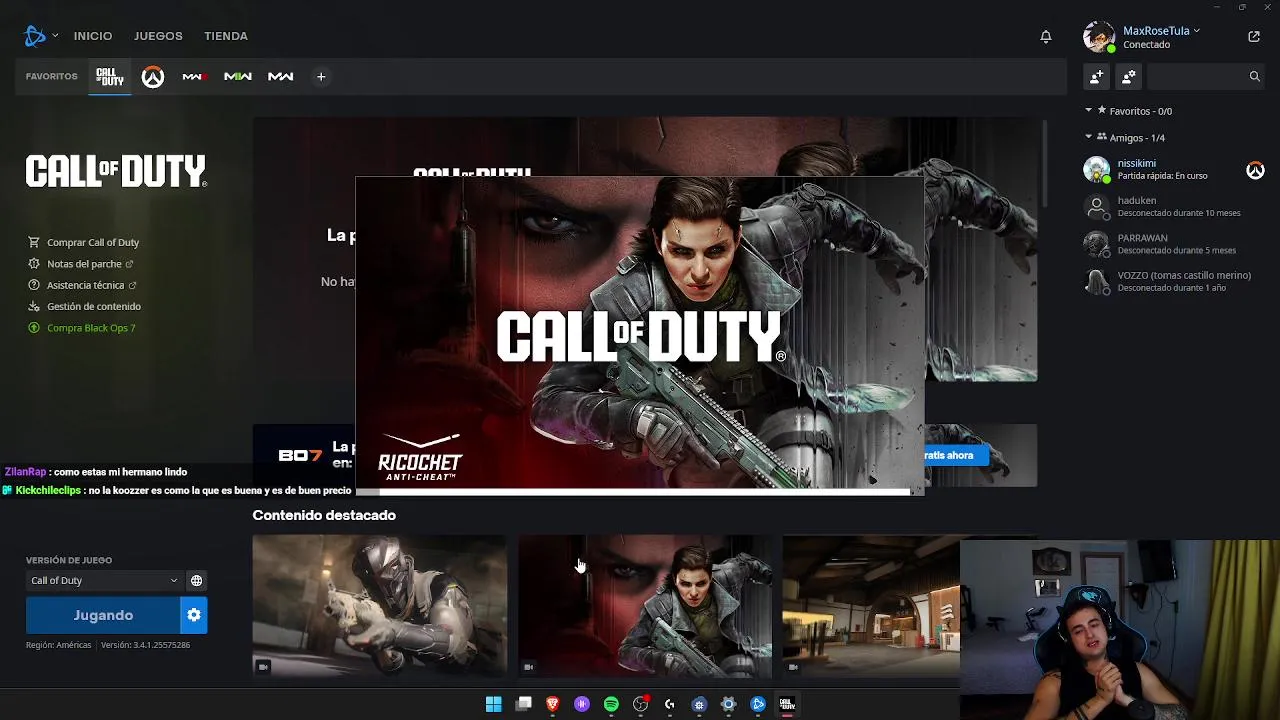Image resolution: width=1280 pixels, height=720 pixels.
Task: Select the MWII game icon in favorites
Action: point(238,77)
